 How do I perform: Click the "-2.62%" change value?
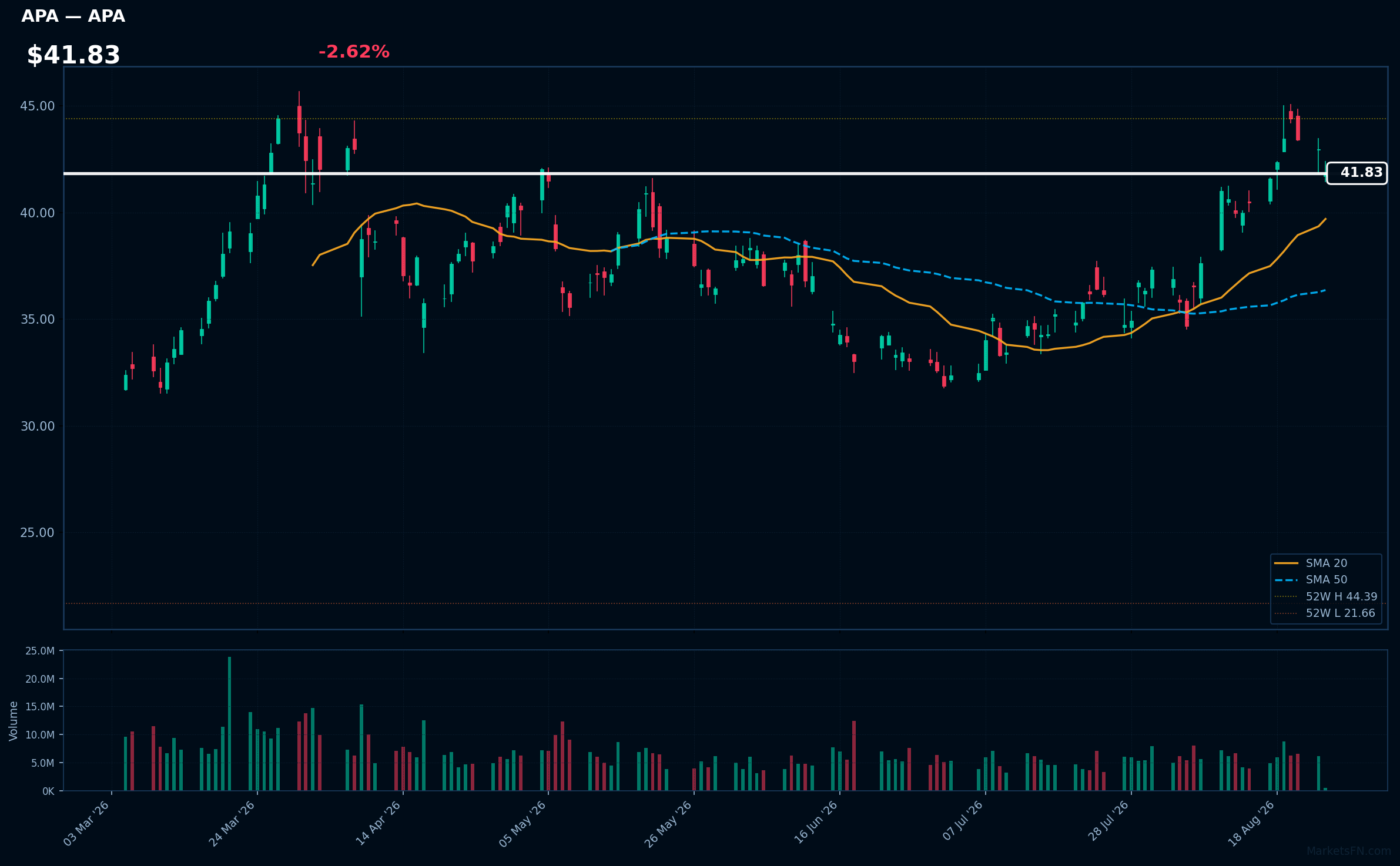(354, 52)
